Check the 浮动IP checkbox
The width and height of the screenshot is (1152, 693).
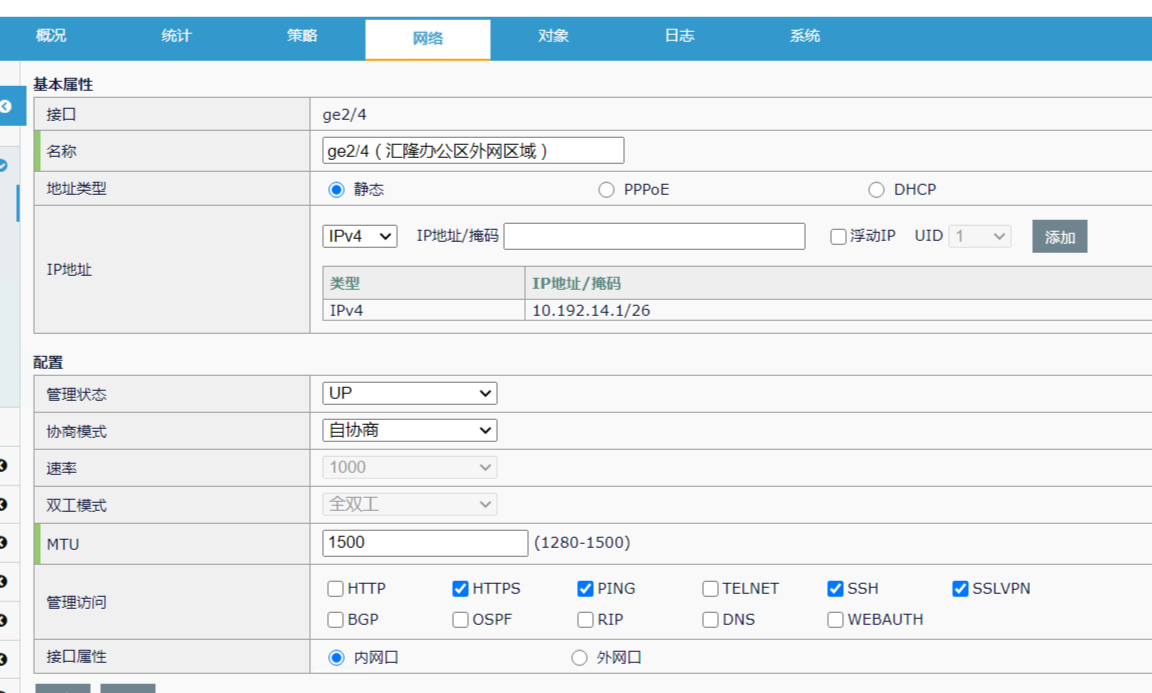click(x=839, y=237)
